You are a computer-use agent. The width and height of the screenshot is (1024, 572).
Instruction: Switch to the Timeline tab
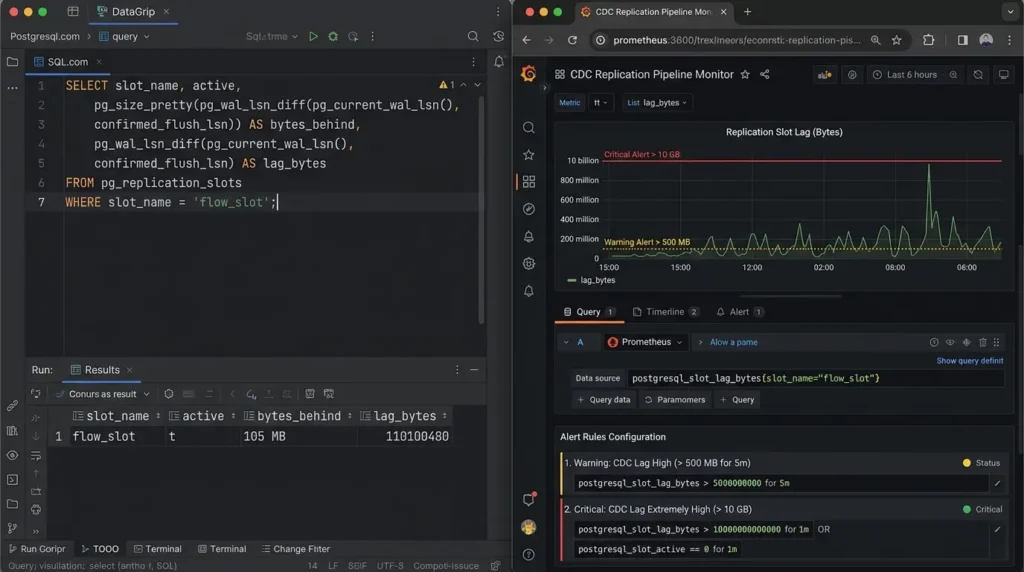point(665,311)
